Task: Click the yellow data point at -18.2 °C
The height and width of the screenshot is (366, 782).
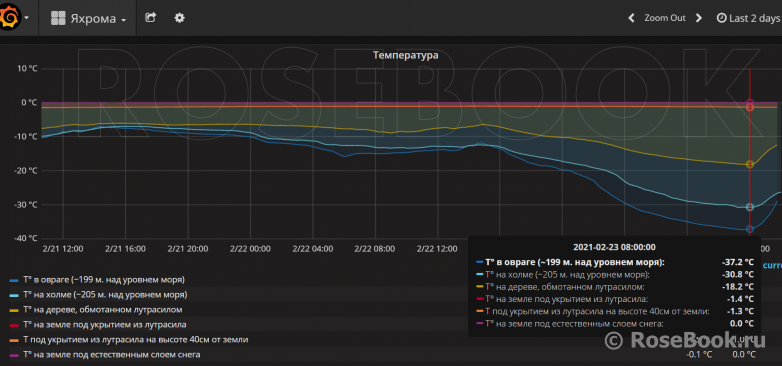Action: 750,164
